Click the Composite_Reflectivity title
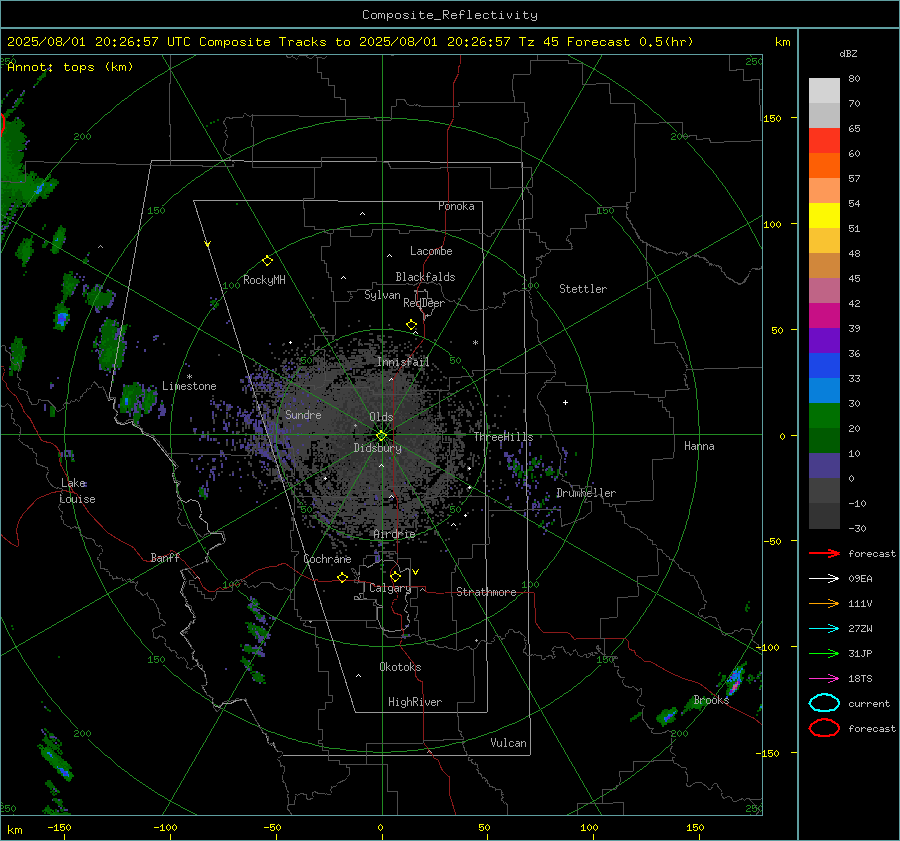Viewport: 900px width, 841px height. coord(450,15)
